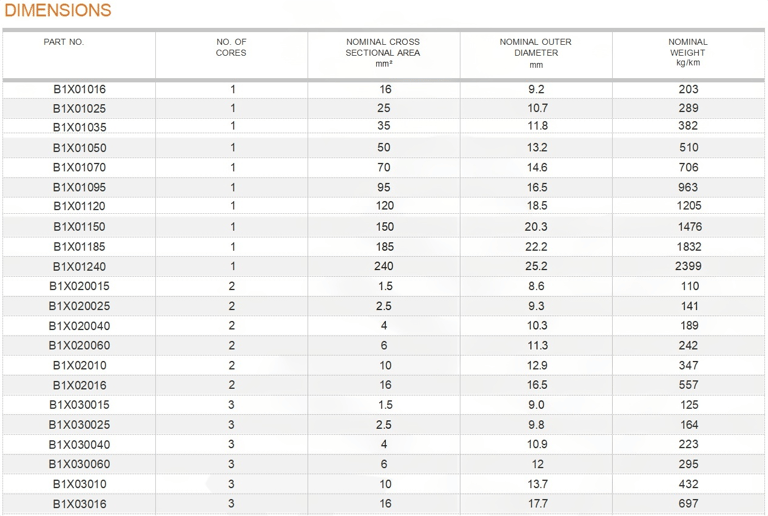
Task: Click the 25.2 outer diameter cell
Action: coord(536,266)
